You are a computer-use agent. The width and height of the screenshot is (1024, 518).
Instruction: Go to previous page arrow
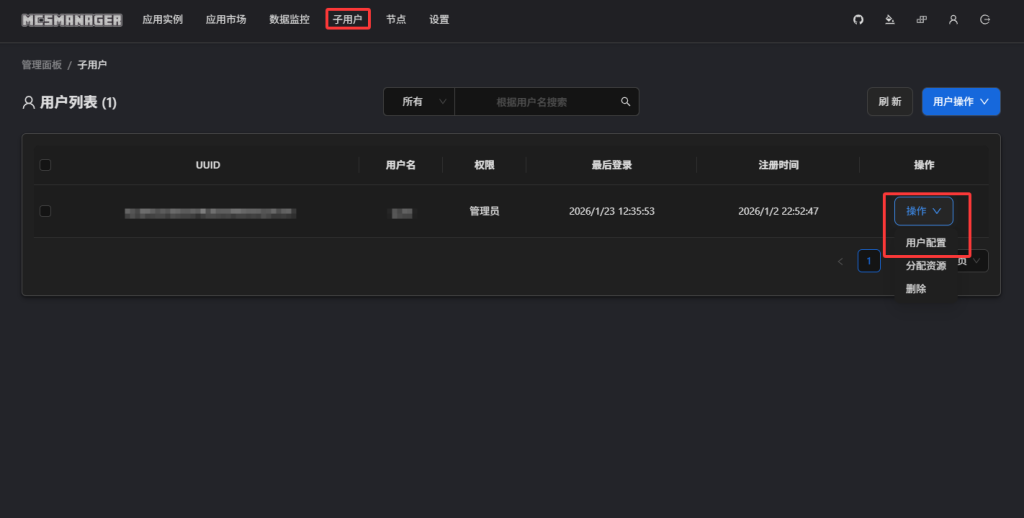pyautogui.click(x=840, y=261)
